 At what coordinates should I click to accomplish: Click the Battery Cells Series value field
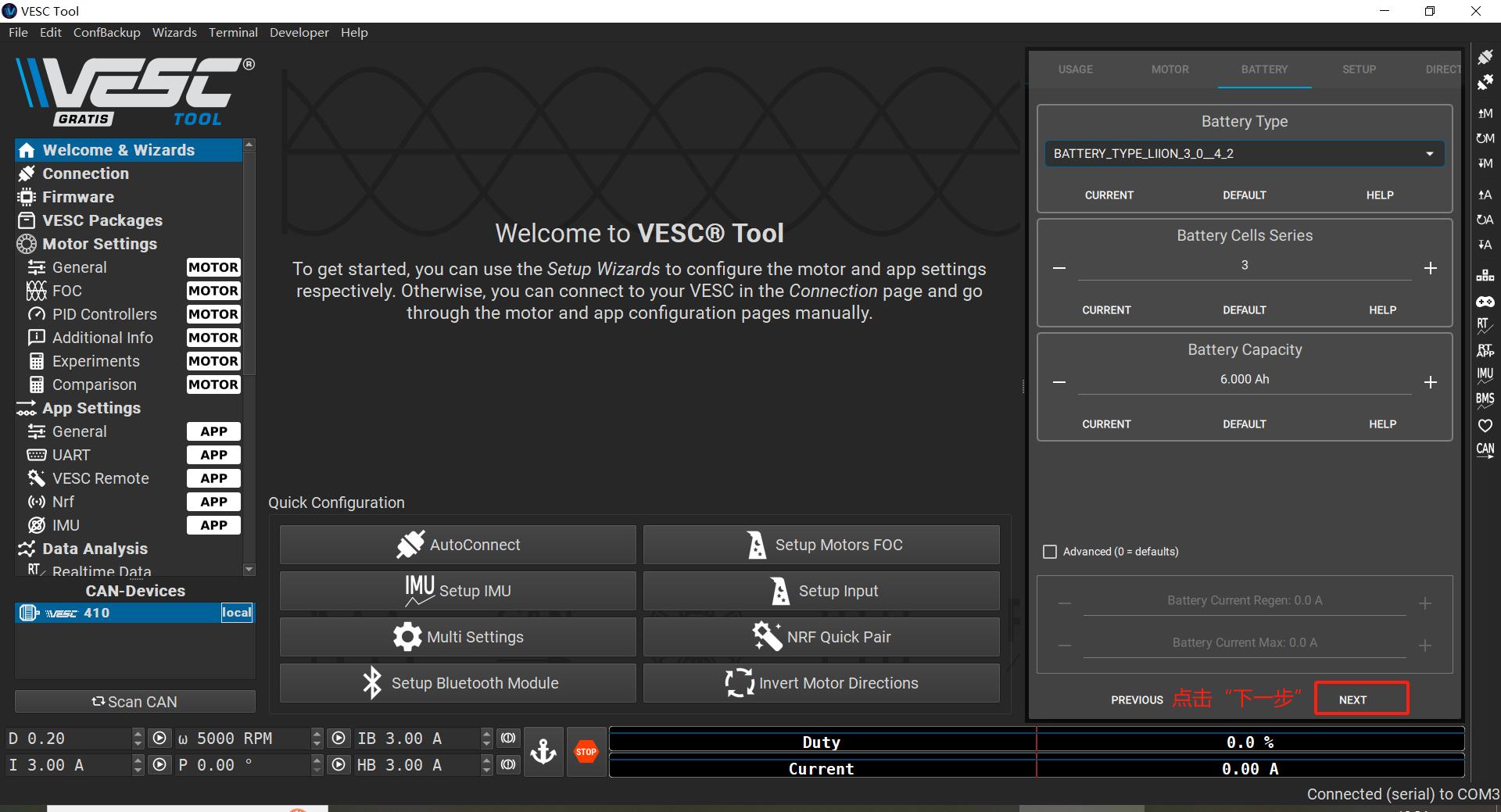1245,266
